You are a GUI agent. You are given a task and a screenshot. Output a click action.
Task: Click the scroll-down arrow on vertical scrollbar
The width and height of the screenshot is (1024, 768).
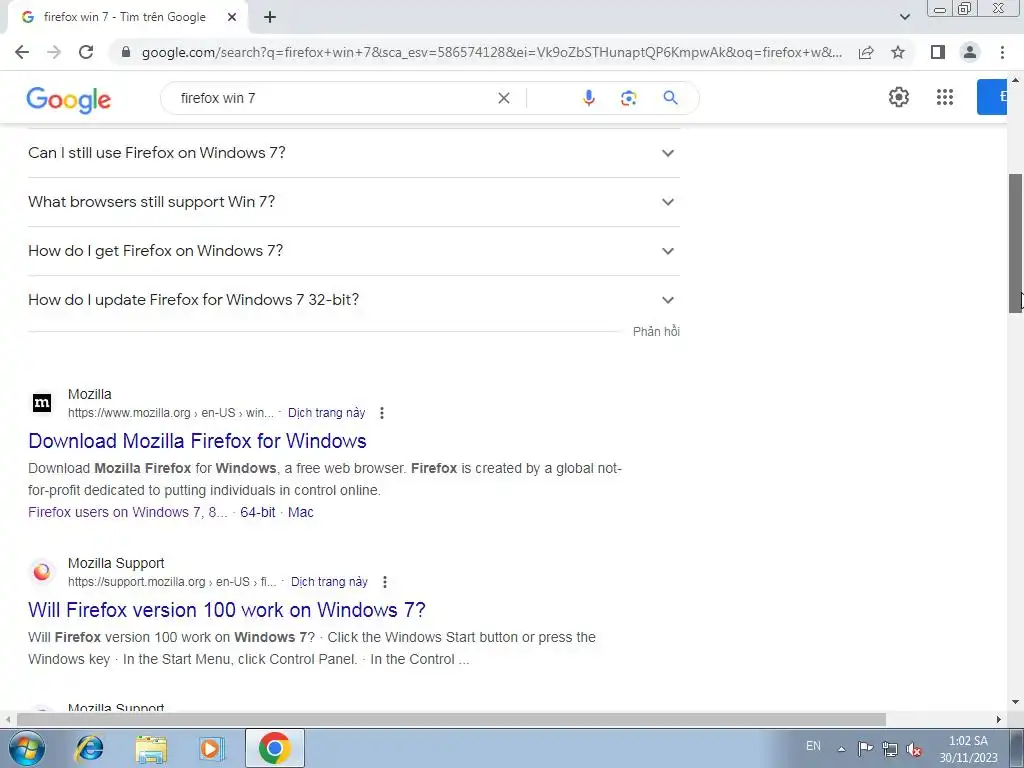(x=1016, y=703)
